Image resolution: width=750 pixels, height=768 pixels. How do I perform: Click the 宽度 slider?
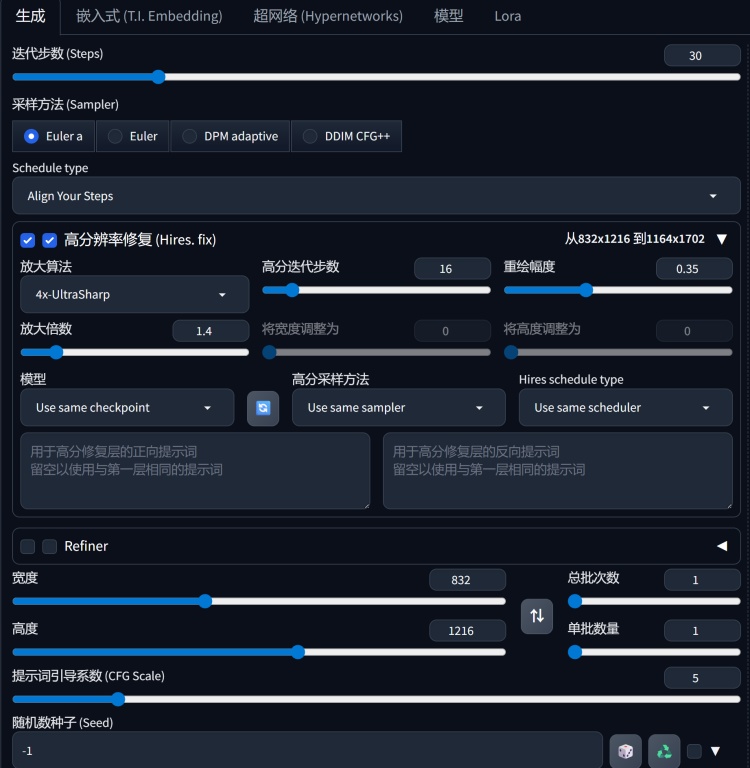point(259,601)
